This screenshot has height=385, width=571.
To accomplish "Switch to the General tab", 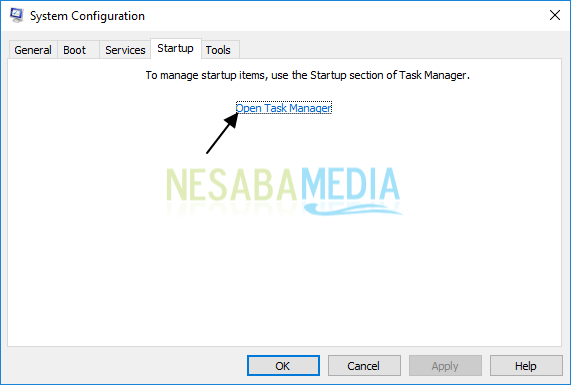I will coord(33,50).
